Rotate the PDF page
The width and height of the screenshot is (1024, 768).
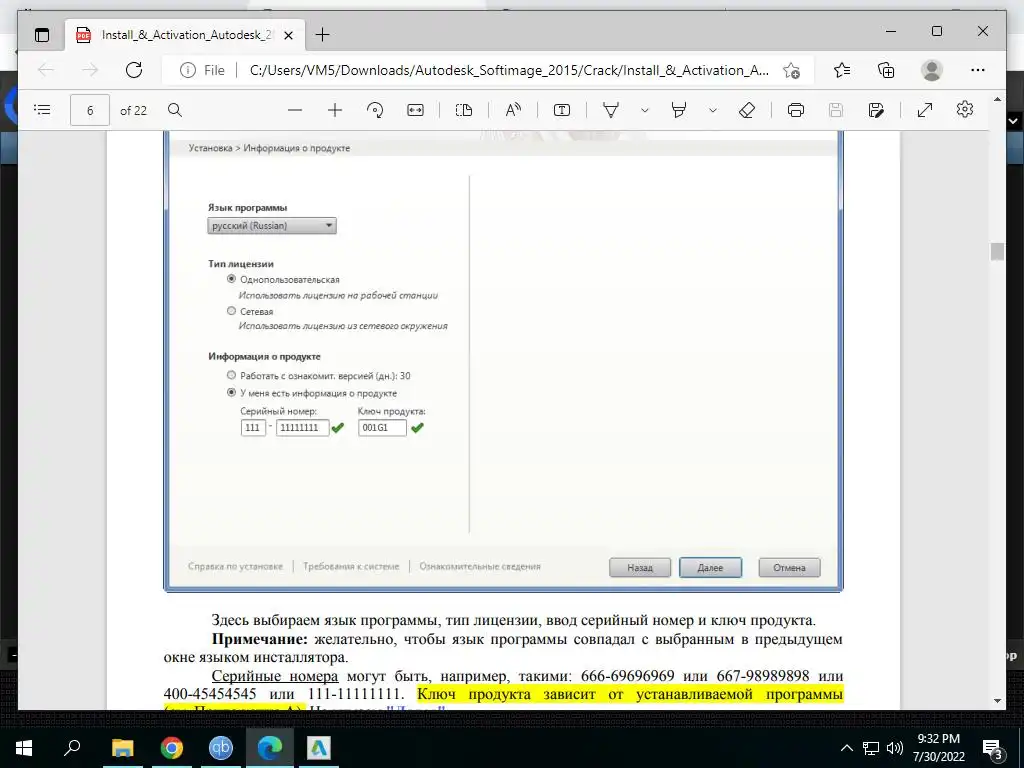[375, 110]
